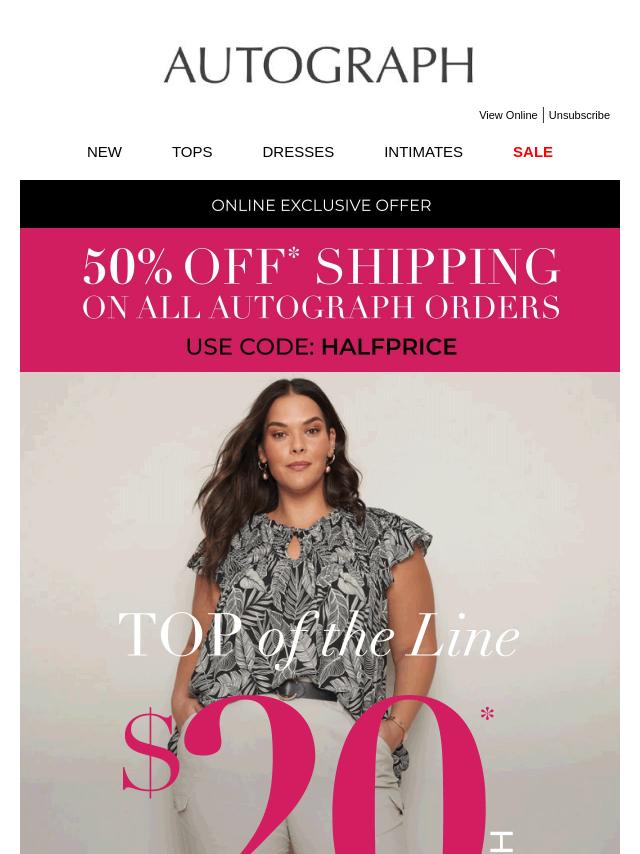Screen dimensions: 640x854
Task: Click the AUTOGRAPH brand logo
Action: click(x=319, y=65)
